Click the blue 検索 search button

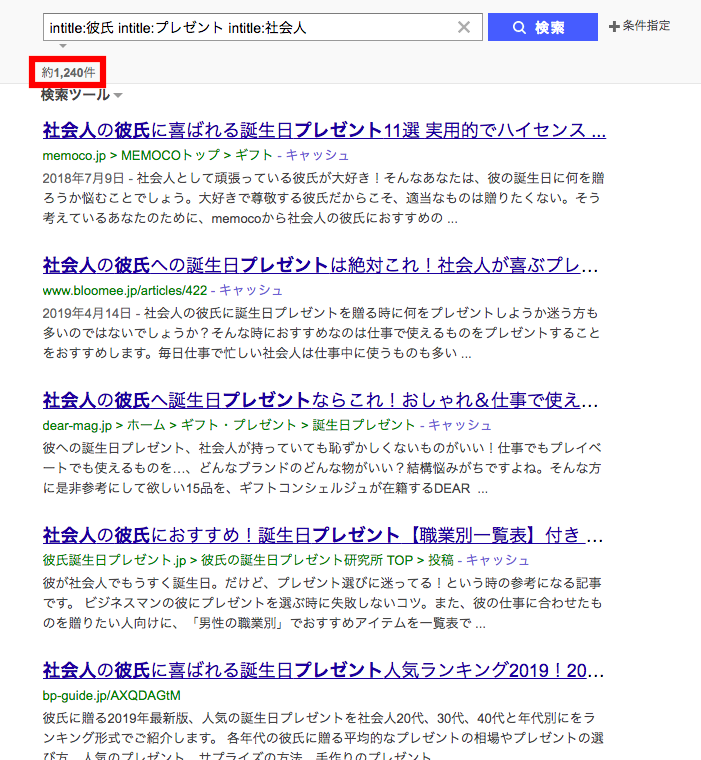(542, 27)
